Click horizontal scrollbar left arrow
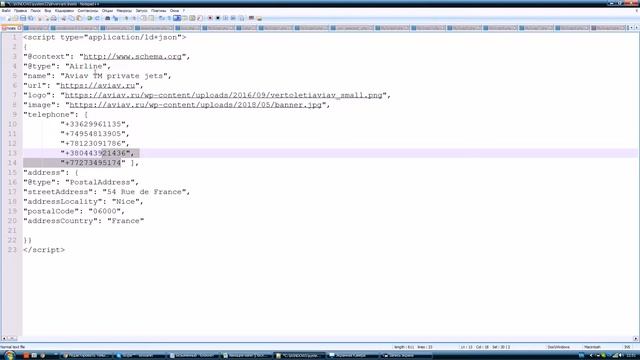This screenshot has height=360, width=640. pyautogui.click(x=4, y=338)
